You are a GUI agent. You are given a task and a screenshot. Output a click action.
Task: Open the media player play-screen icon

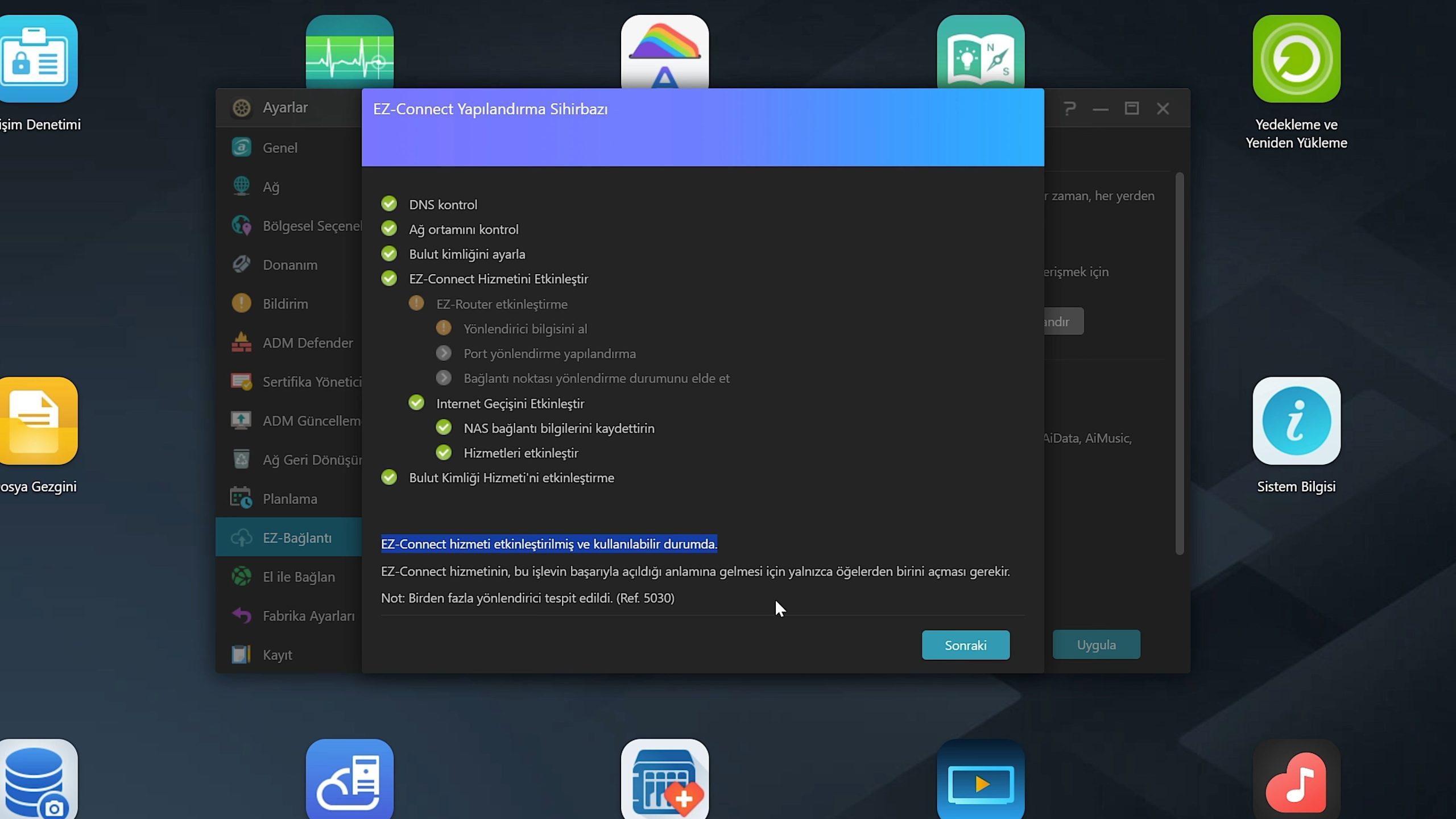pyautogui.click(x=980, y=781)
